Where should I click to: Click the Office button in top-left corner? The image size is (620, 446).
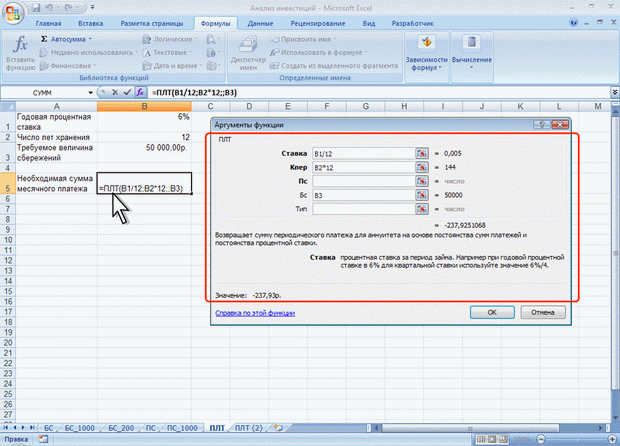[11, 11]
